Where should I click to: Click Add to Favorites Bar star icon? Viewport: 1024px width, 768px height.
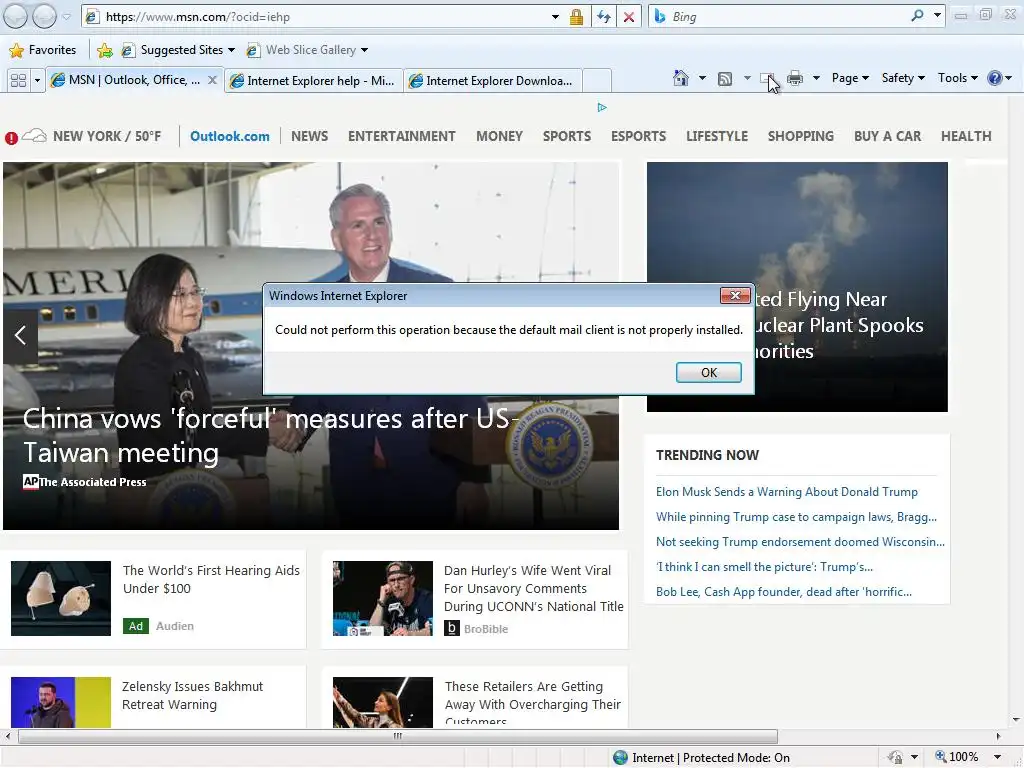[104, 50]
